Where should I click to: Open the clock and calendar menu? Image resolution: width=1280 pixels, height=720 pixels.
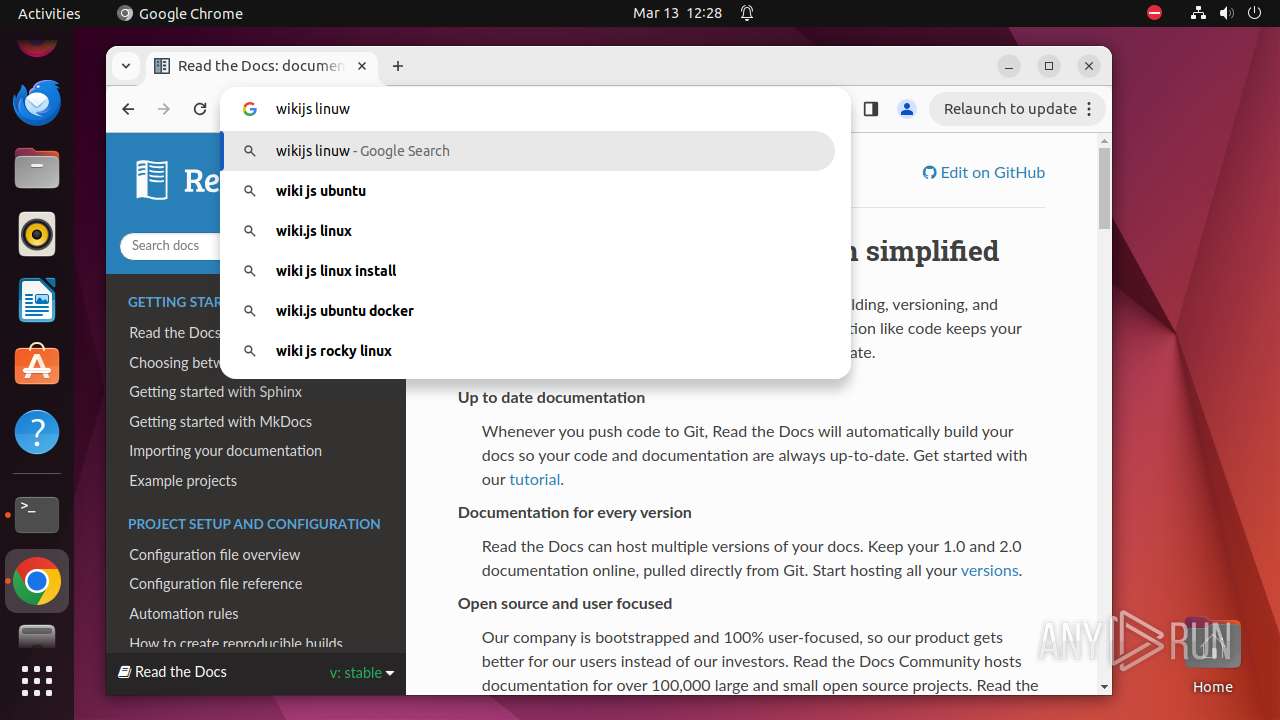(x=677, y=14)
